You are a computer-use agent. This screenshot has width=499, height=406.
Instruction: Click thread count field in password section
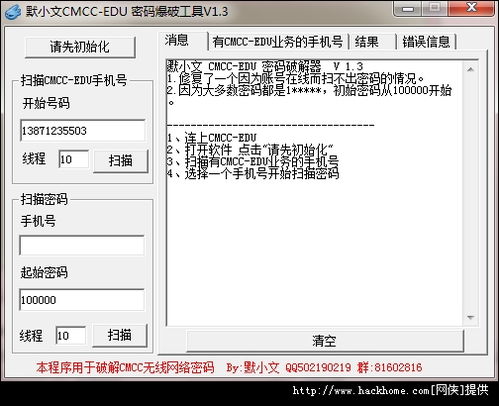pos(71,335)
